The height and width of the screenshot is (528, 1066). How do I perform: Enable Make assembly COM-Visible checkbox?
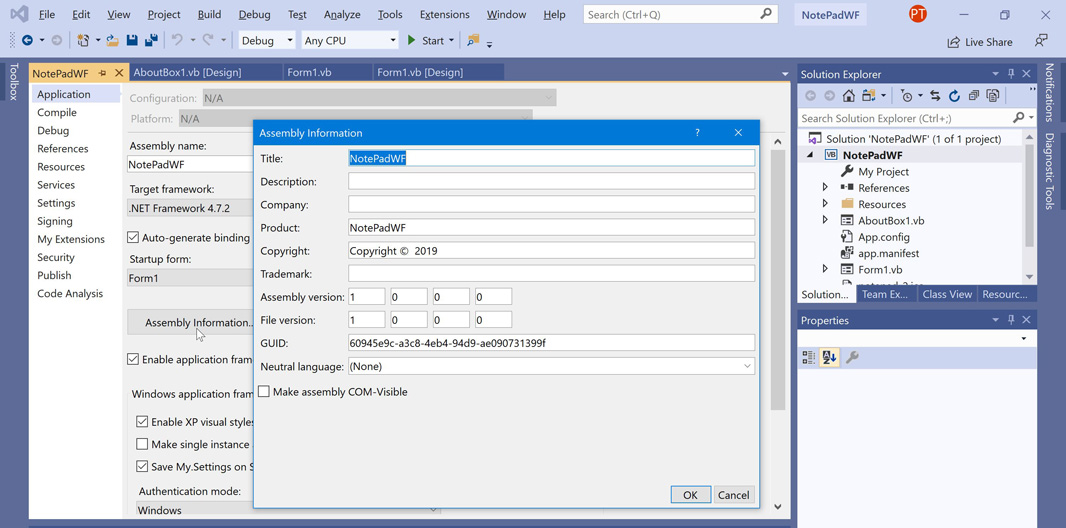(265, 392)
